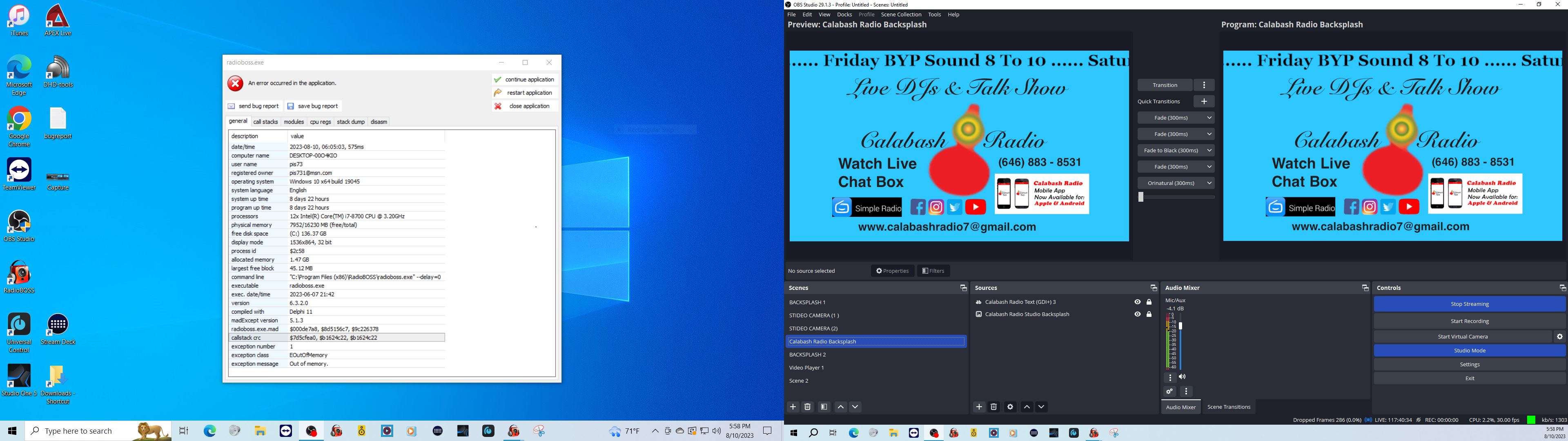The image size is (1568, 441).
Task: Open modules tab in radioboss.exe dialog
Action: 294,122
